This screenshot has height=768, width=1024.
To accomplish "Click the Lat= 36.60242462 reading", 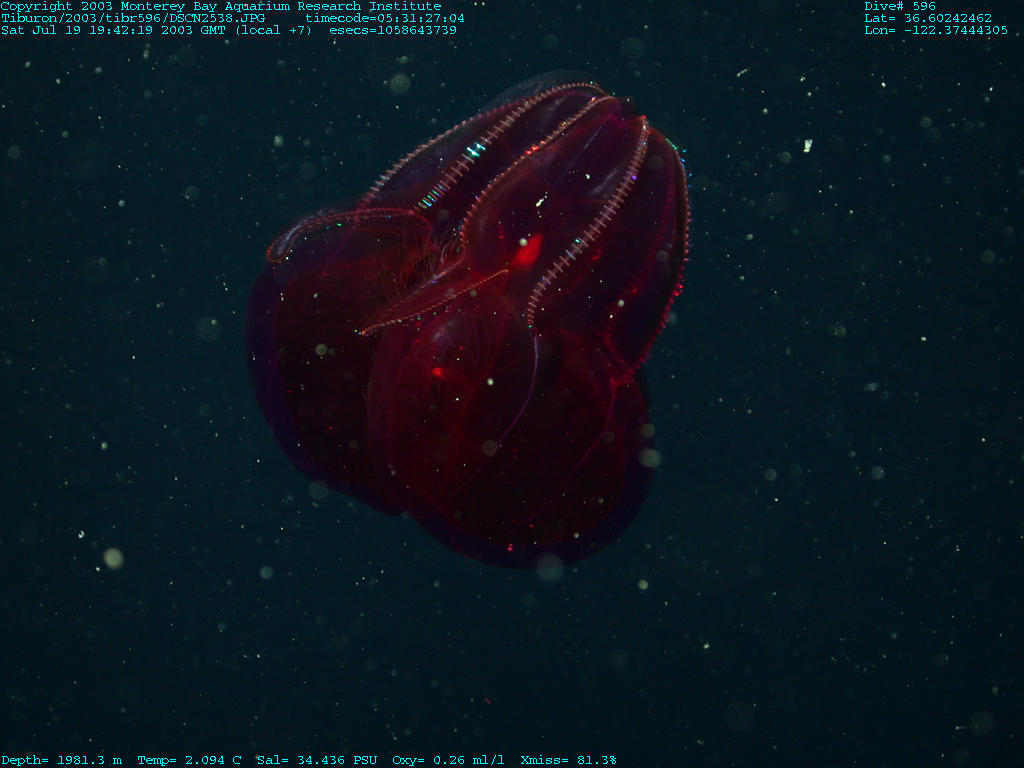I will [x=928, y=18].
